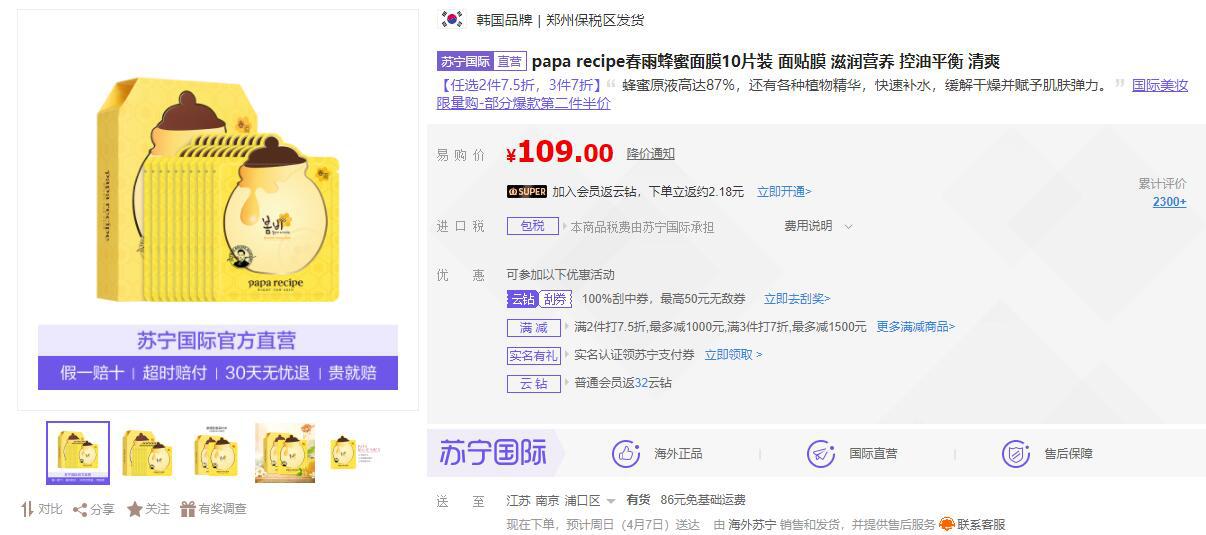The image size is (1206, 535).
Task: Select the fifth product thumbnail
Action: click(354, 453)
